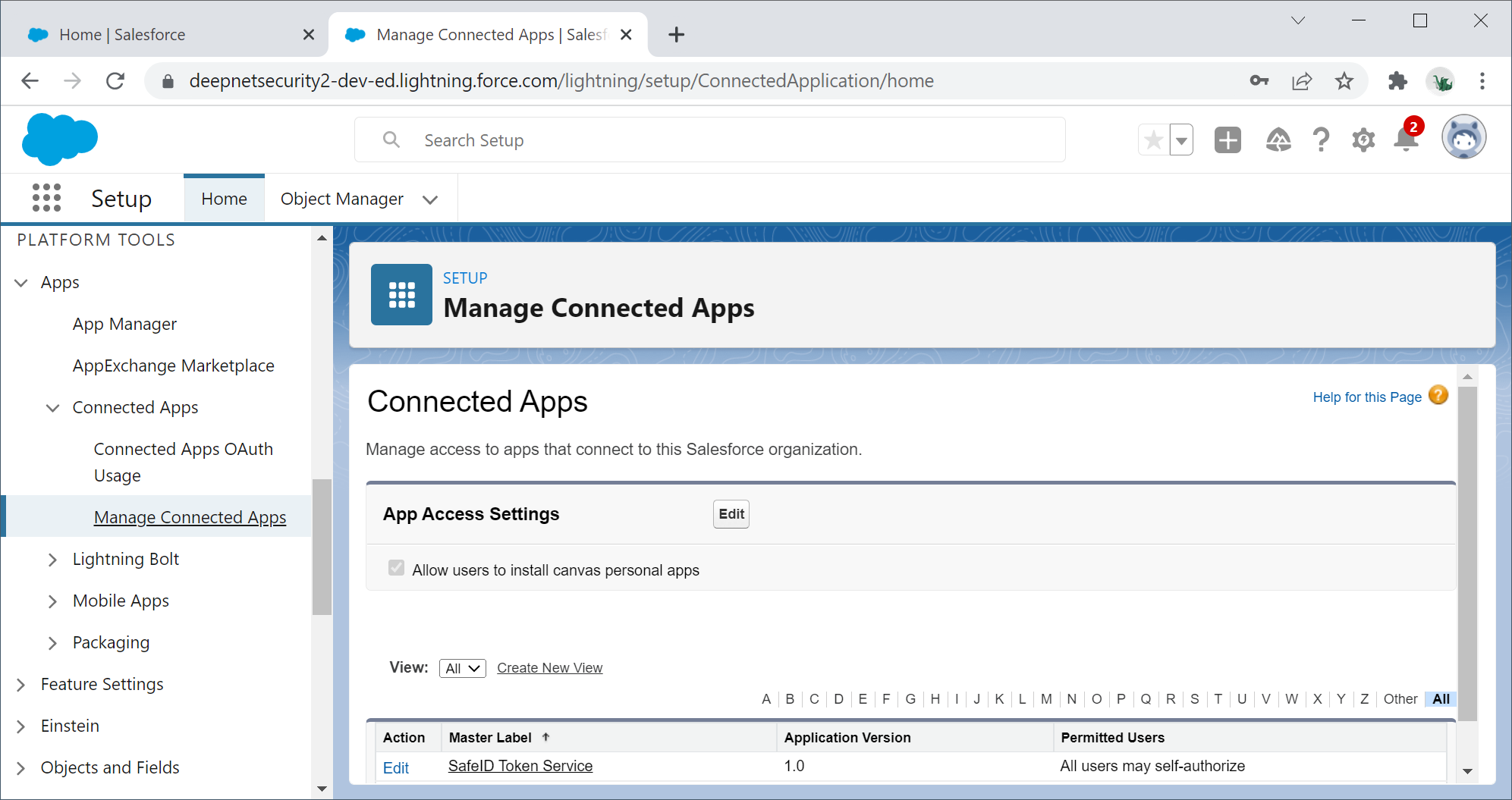Open the View 'All' dropdown

click(462, 668)
